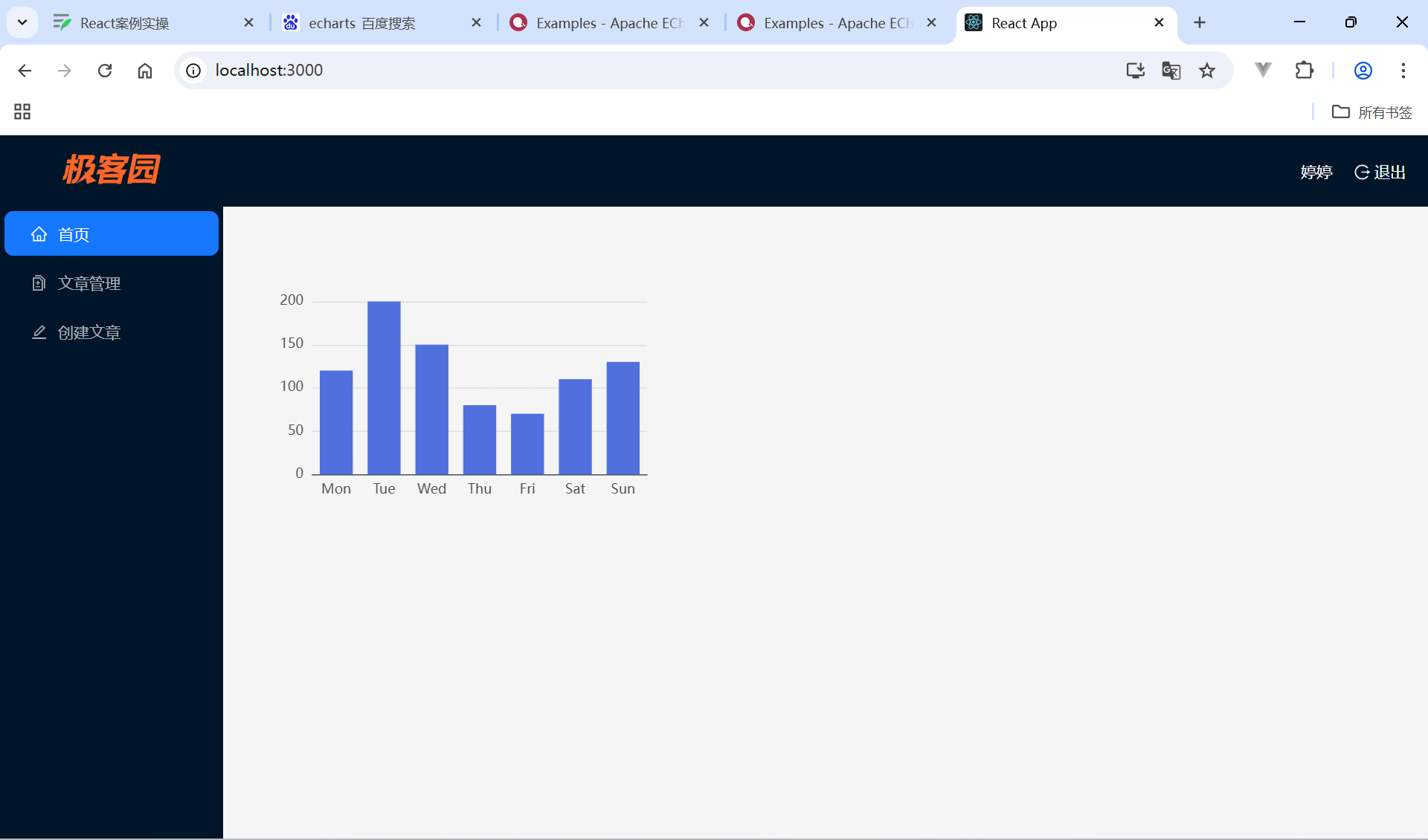Viewport: 1428px width, 840px height.
Task: Click the install app icon in address bar
Action: pyautogui.click(x=1135, y=71)
